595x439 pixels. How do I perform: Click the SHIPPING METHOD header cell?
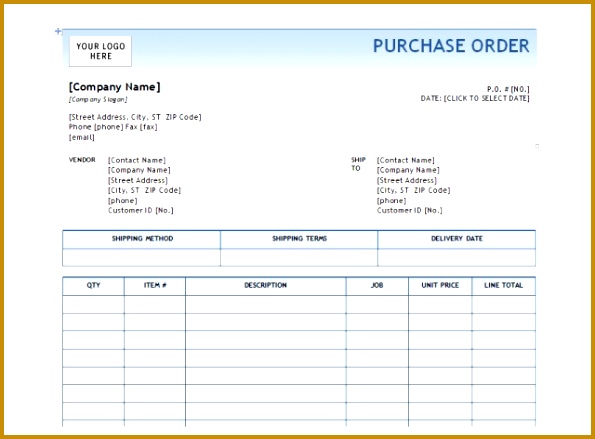pos(142,239)
